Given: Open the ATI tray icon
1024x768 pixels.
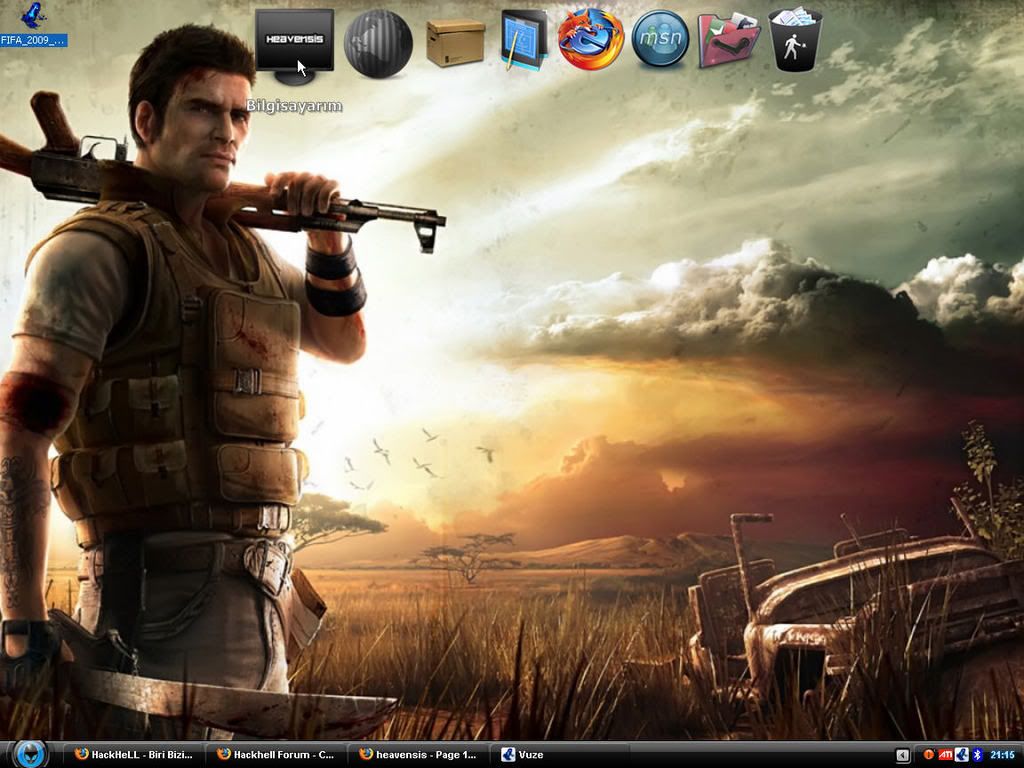Looking at the screenshot, I should [946, 755].
